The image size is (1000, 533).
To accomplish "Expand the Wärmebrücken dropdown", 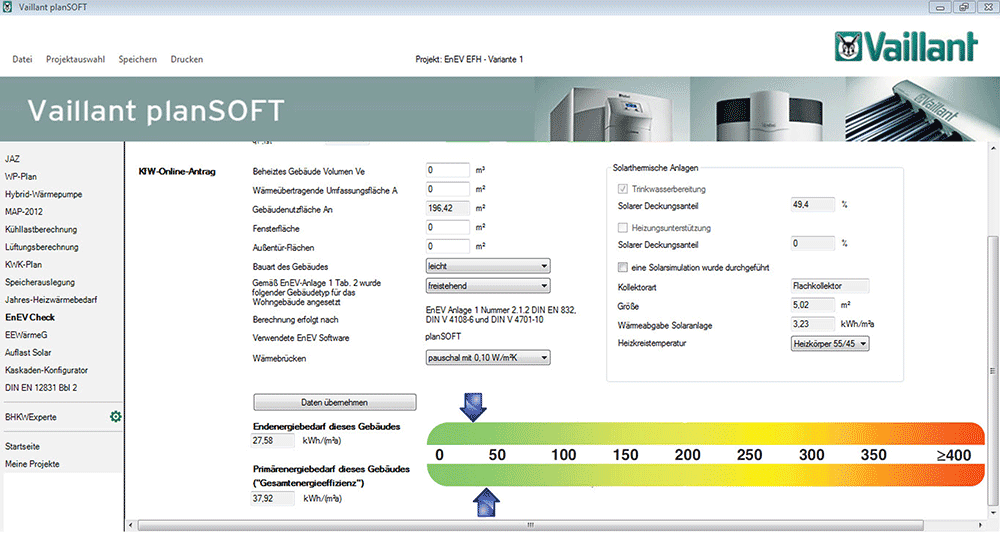I will click(x=488, y=358).
